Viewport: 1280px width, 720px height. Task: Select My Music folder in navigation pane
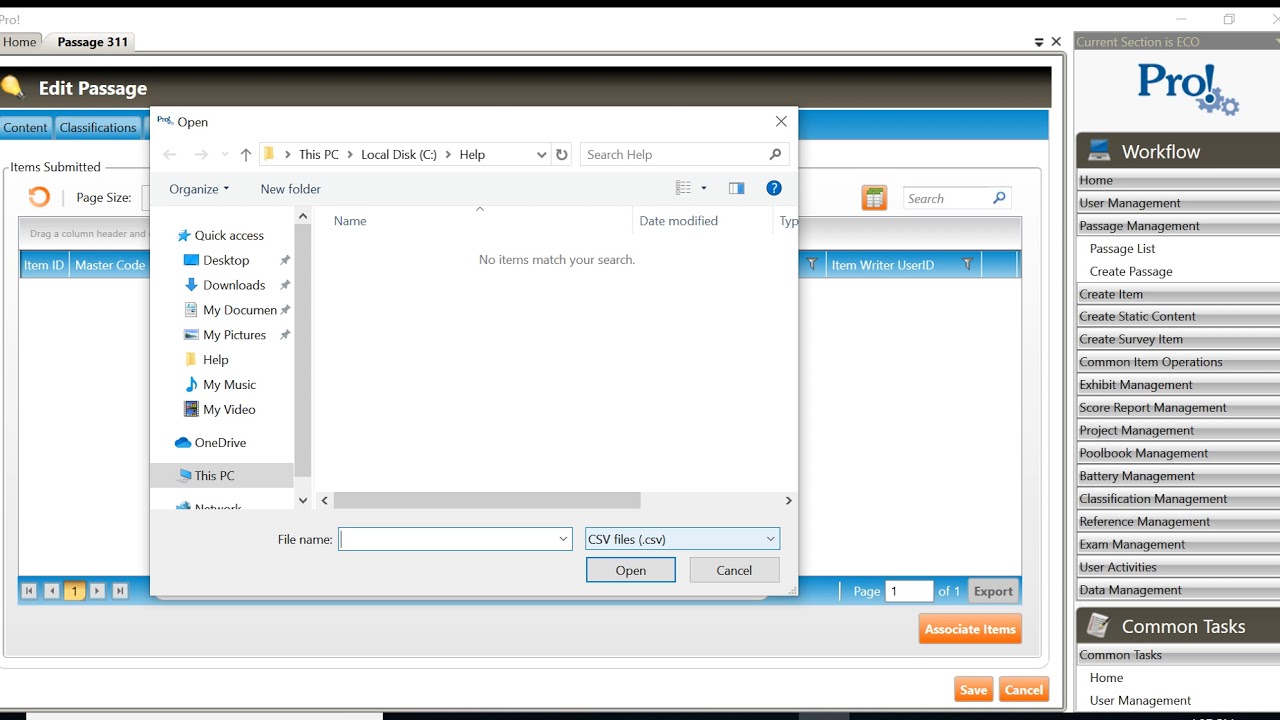tap(229, 384)
